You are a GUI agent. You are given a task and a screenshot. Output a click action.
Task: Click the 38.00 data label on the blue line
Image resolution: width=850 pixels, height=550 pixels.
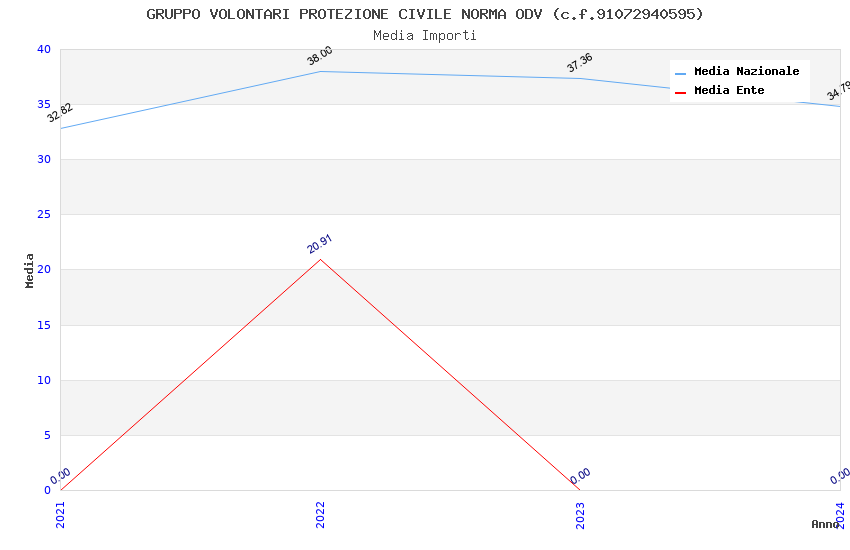tap(320, 56)
